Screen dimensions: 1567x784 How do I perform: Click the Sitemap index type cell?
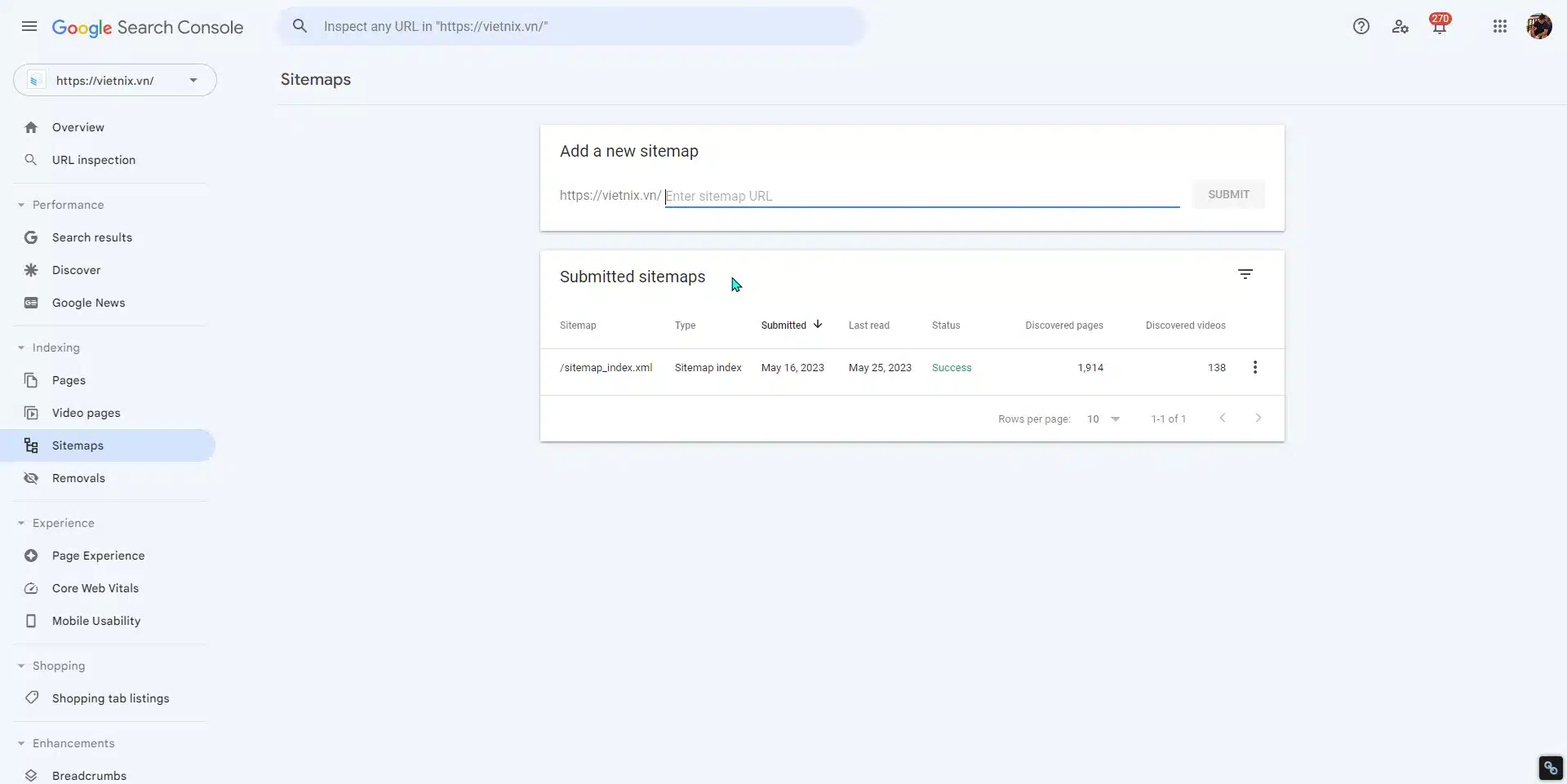tap(708, 368)
